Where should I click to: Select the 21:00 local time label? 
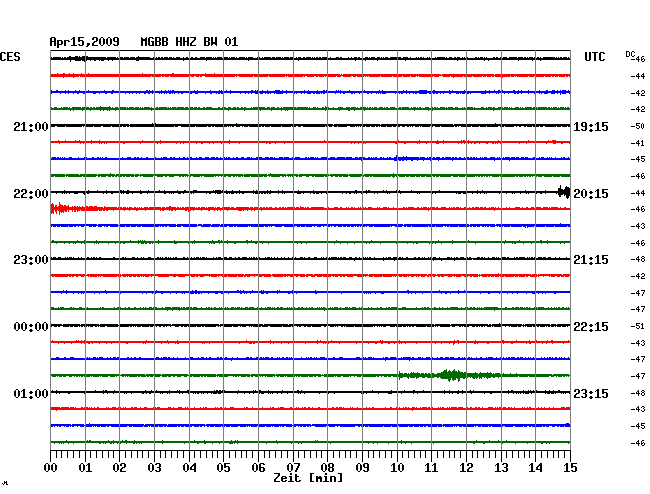(x=31, y=127)
